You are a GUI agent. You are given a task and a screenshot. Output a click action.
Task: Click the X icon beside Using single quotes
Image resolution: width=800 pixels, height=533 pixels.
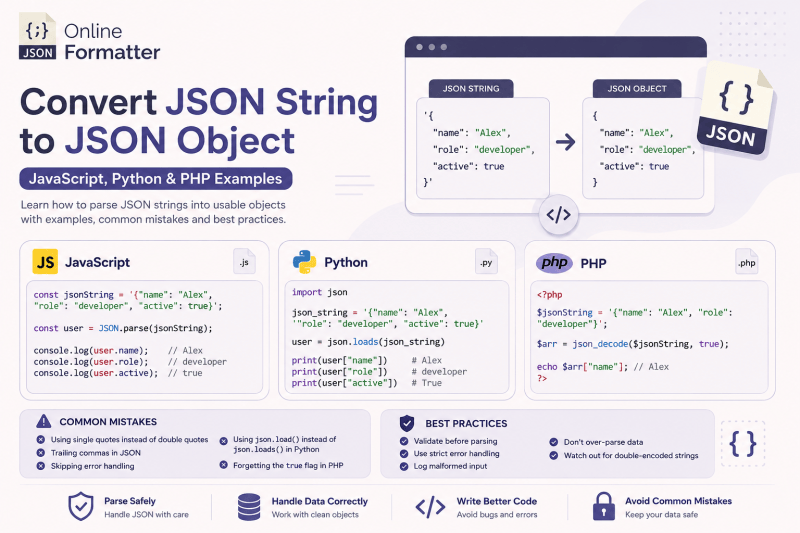pyautogui.click(x=41, y=439)
